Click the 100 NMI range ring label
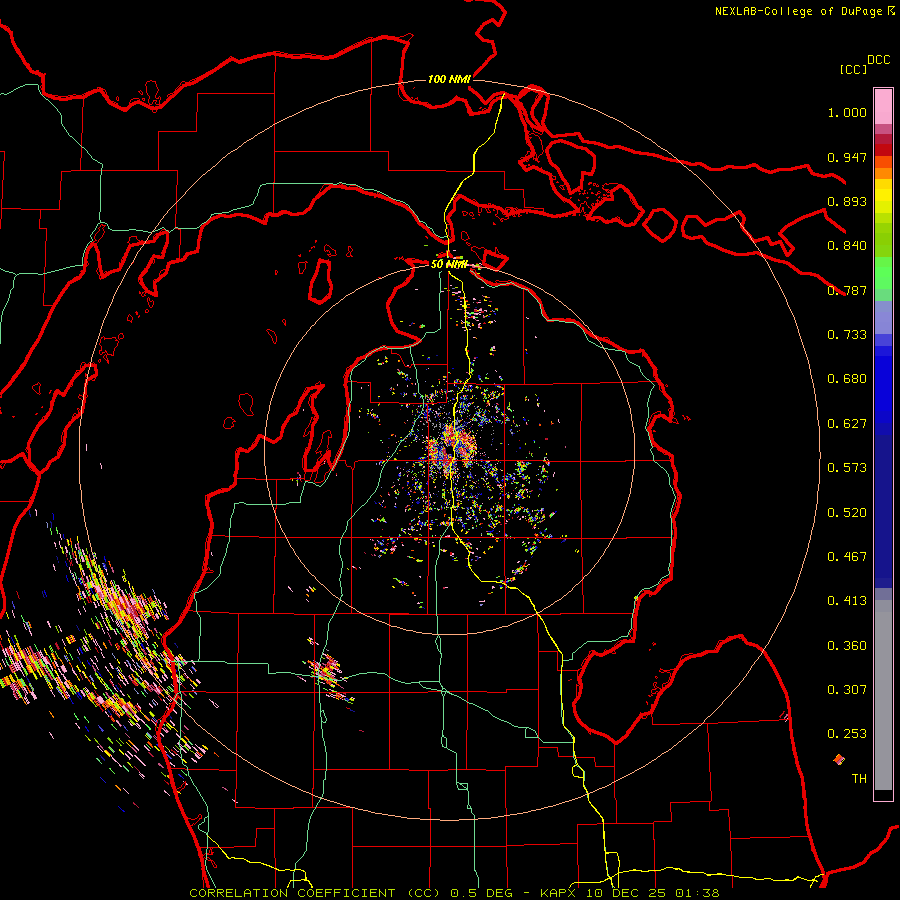The width and height of the screenshot is (900, 900). pyautogui.click(x=449, y=79)
